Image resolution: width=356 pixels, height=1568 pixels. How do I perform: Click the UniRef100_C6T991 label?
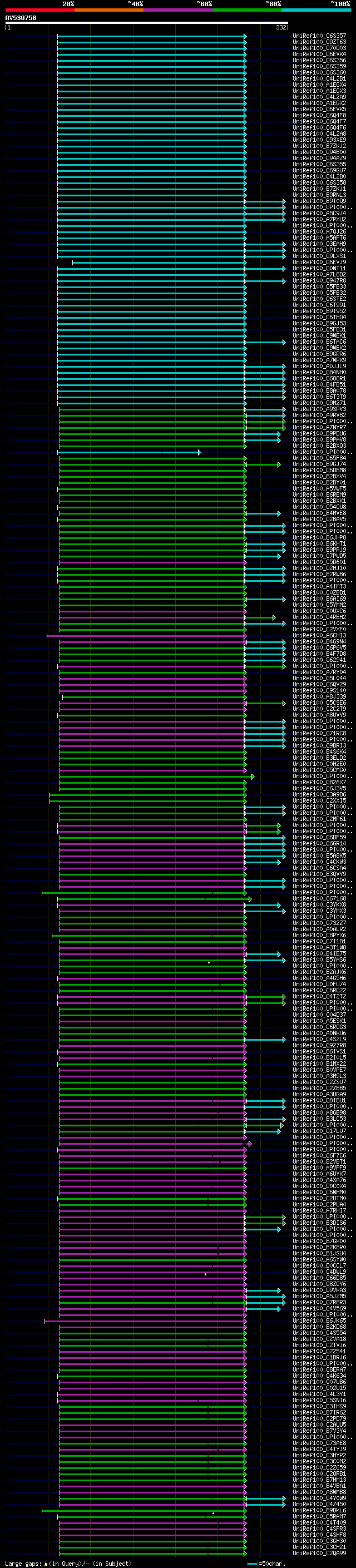point(319,305)
